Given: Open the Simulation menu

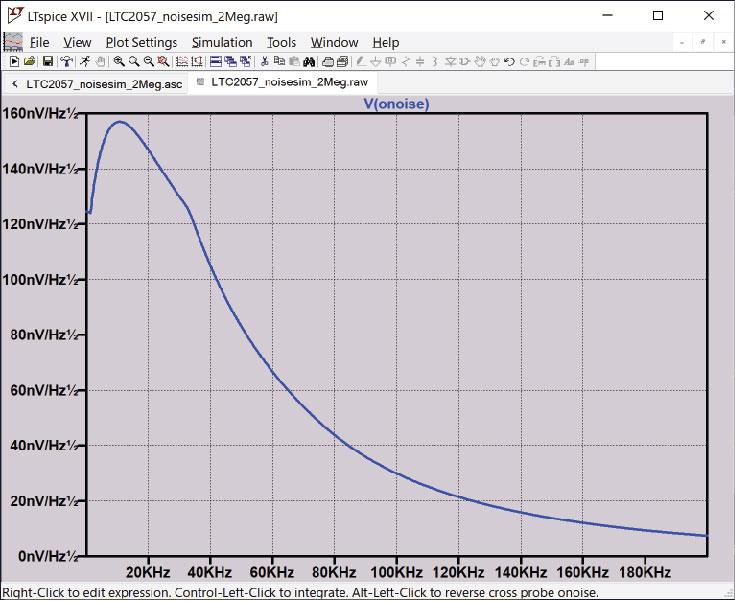Looking at the screenshot, I should click(x=222, y=42).
